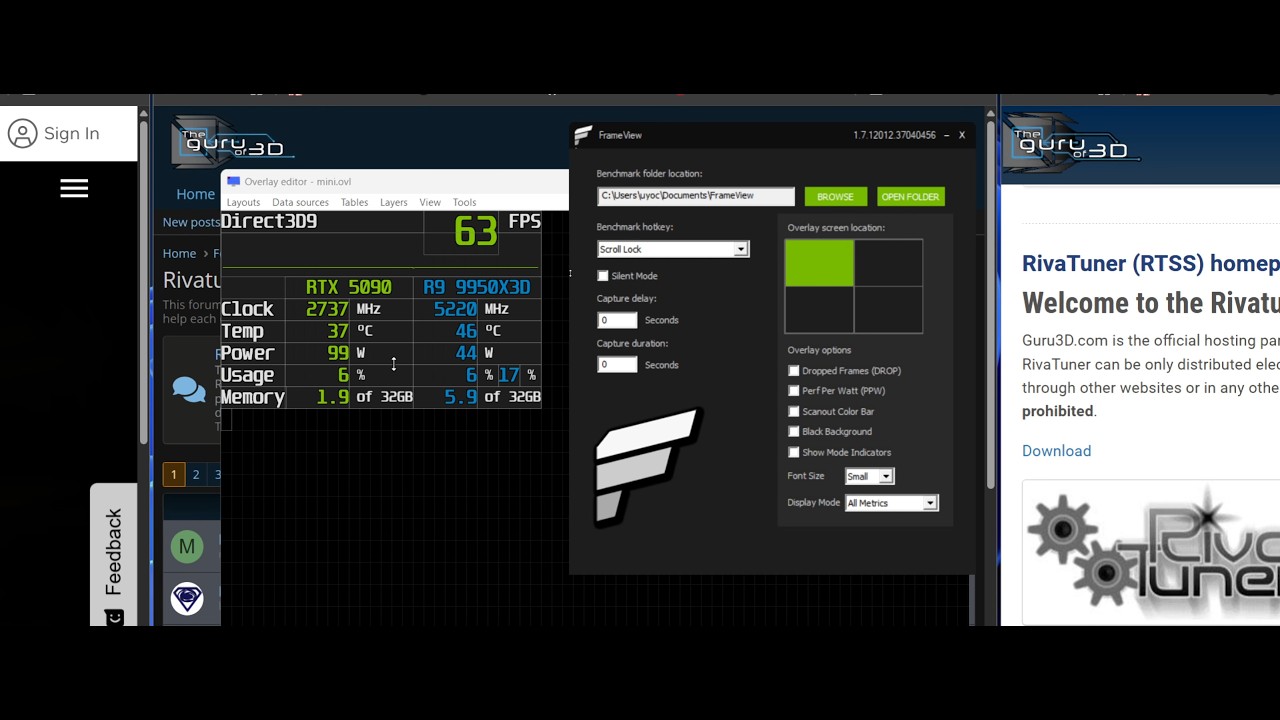Open Tables menu in Overlay editor

(x=354, y=202)
